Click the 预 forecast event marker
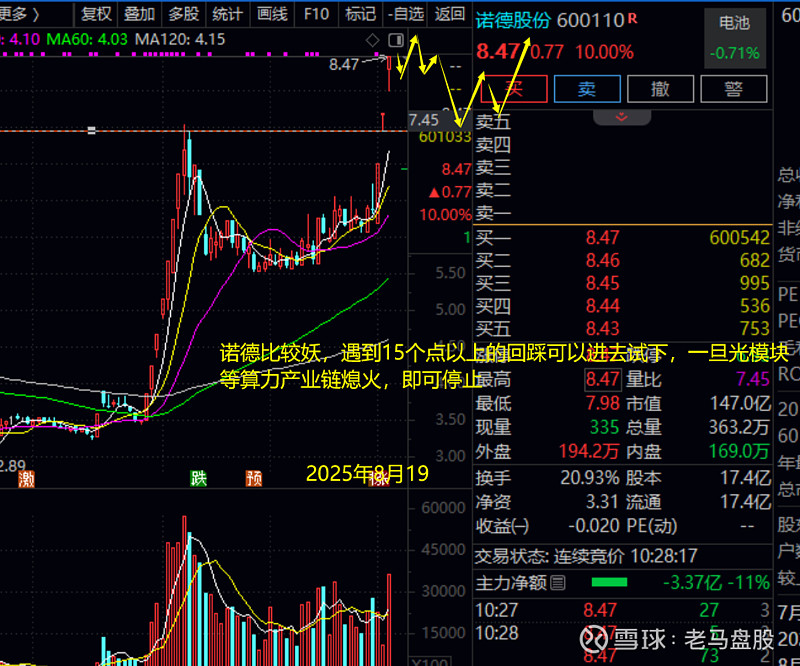The width and height of the screenshot is (800, 666). point(254,478)
